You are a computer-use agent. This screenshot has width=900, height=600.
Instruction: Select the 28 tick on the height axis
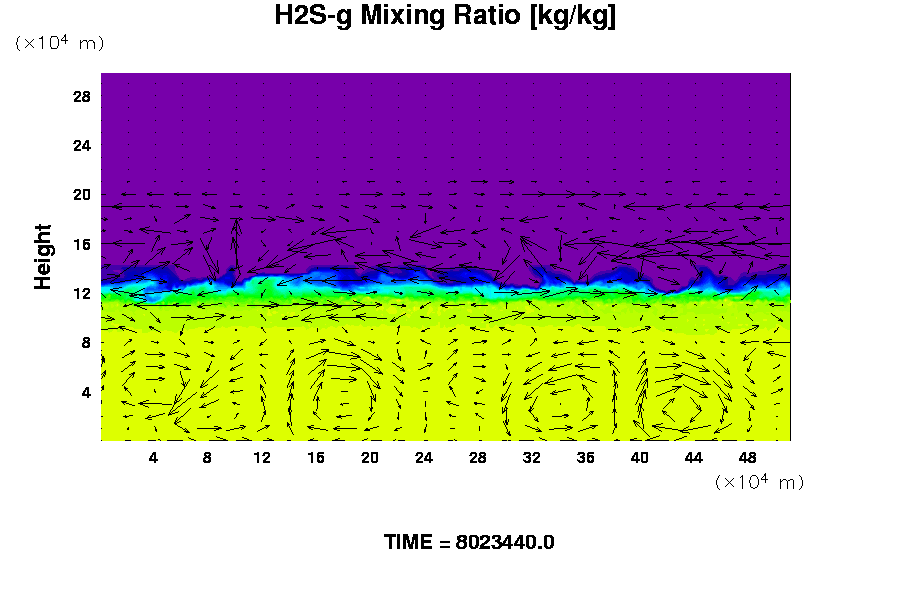pos(81,97)
